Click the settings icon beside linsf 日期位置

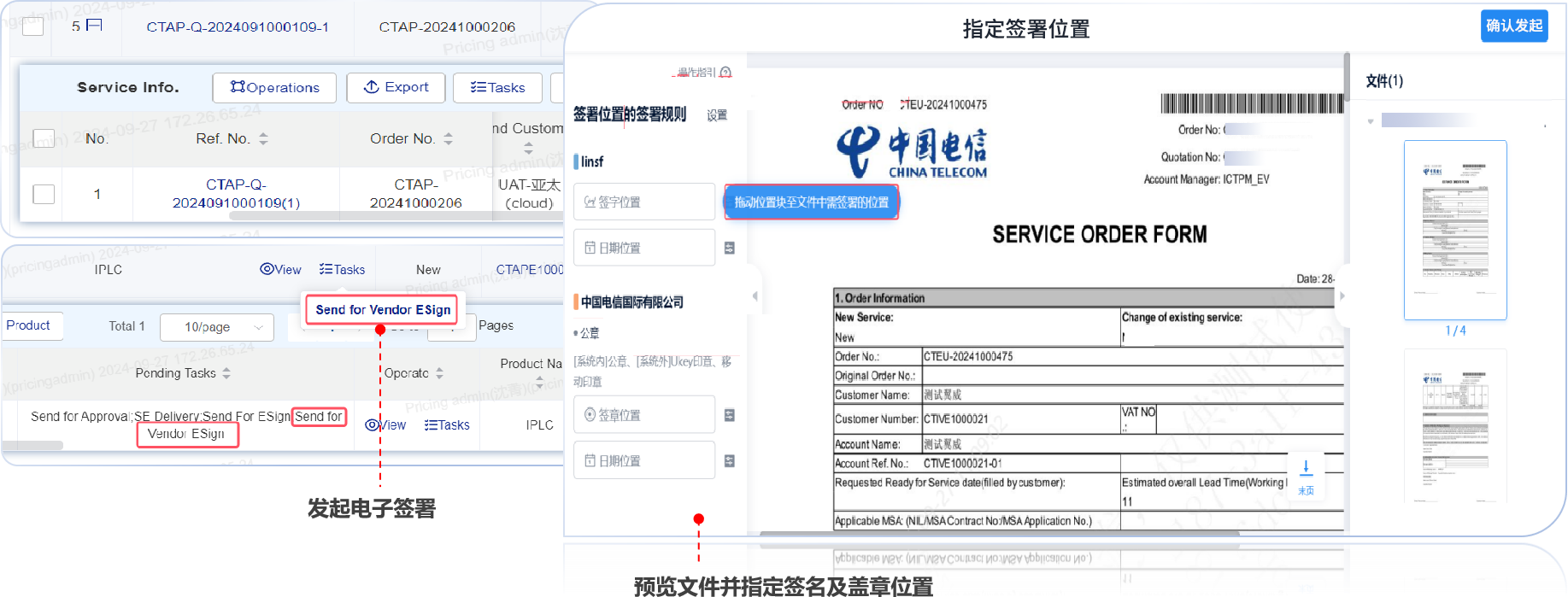click(x=729, y=249)
